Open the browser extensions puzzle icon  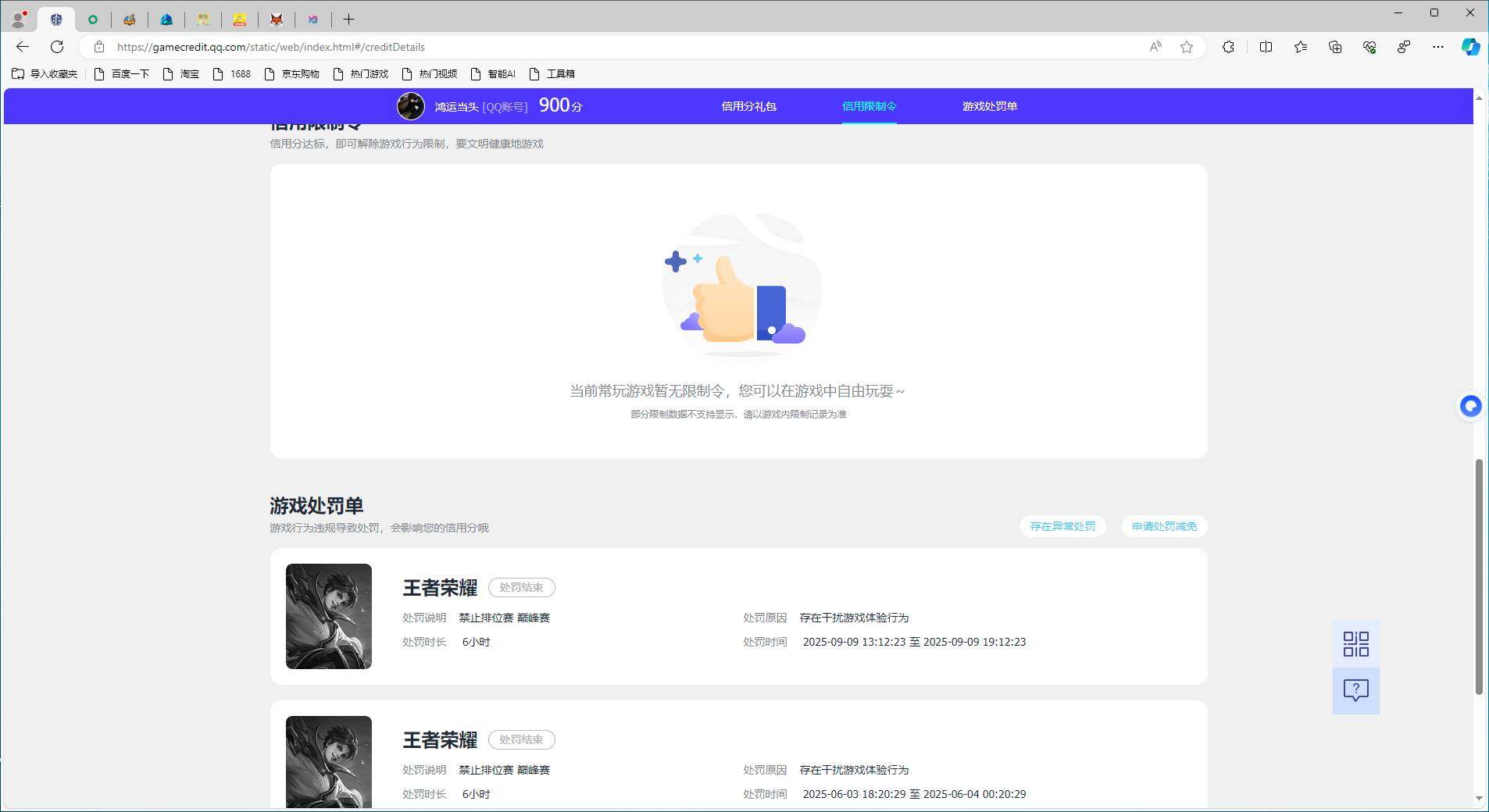tap(1229, 47)
